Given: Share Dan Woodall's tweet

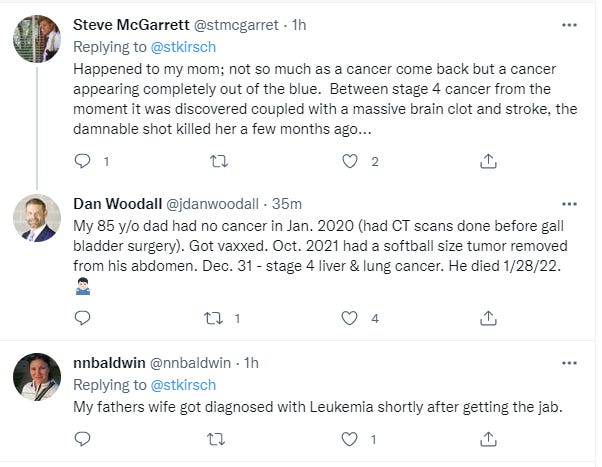Looking at the screenshot, I should pos(488,319).
